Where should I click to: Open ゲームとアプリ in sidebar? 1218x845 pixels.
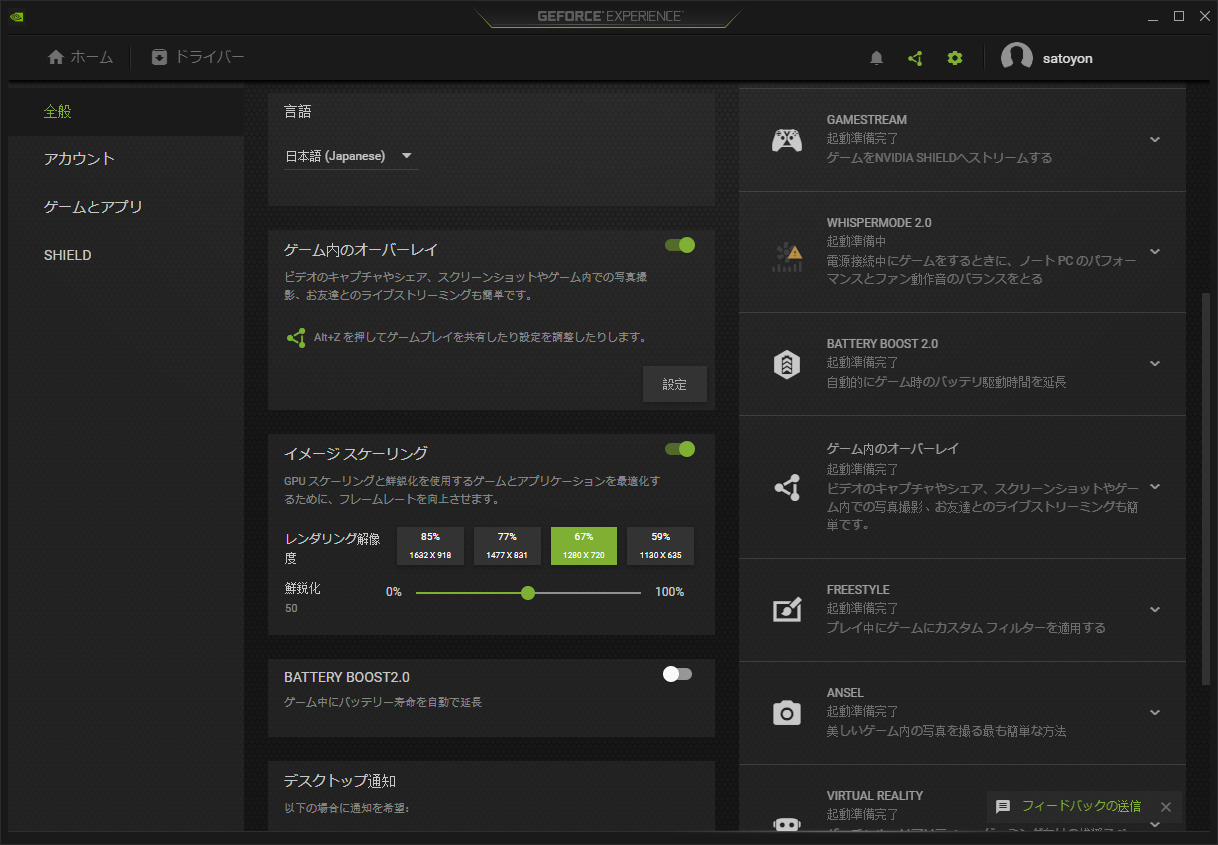(126, 207)
